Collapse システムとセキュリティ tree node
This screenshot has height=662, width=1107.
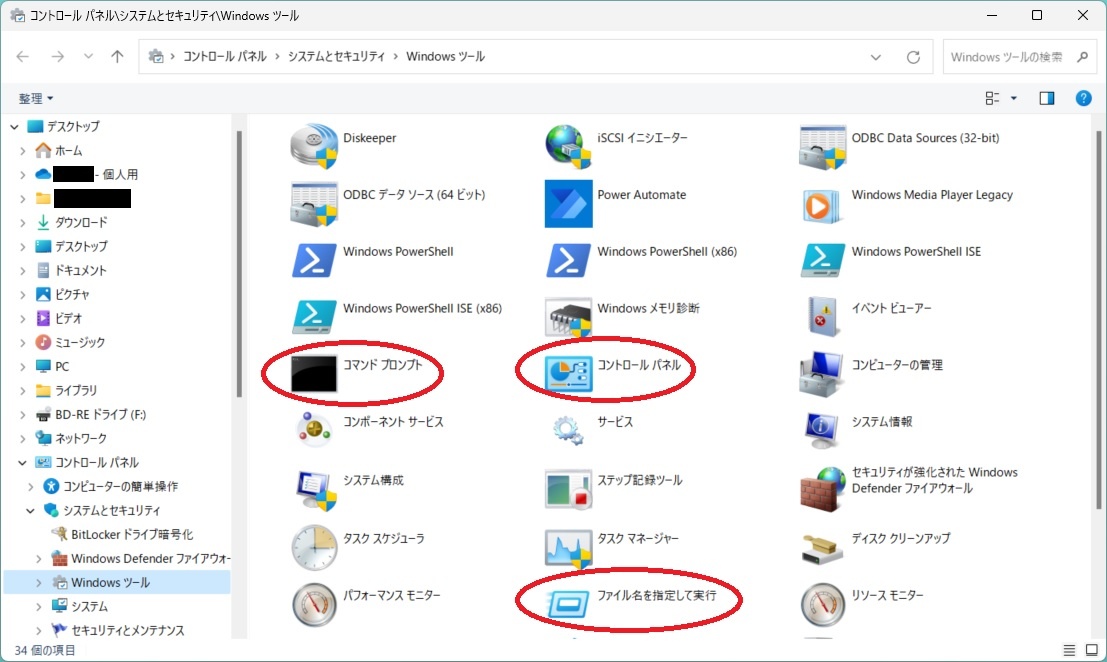(x=30, y=511)
